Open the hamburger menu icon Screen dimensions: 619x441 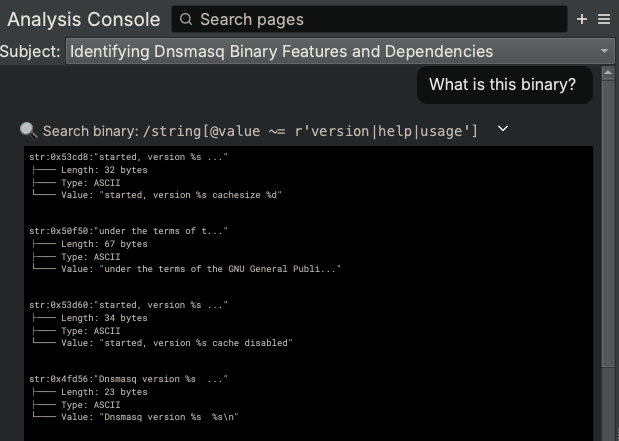tap(604, 19)
